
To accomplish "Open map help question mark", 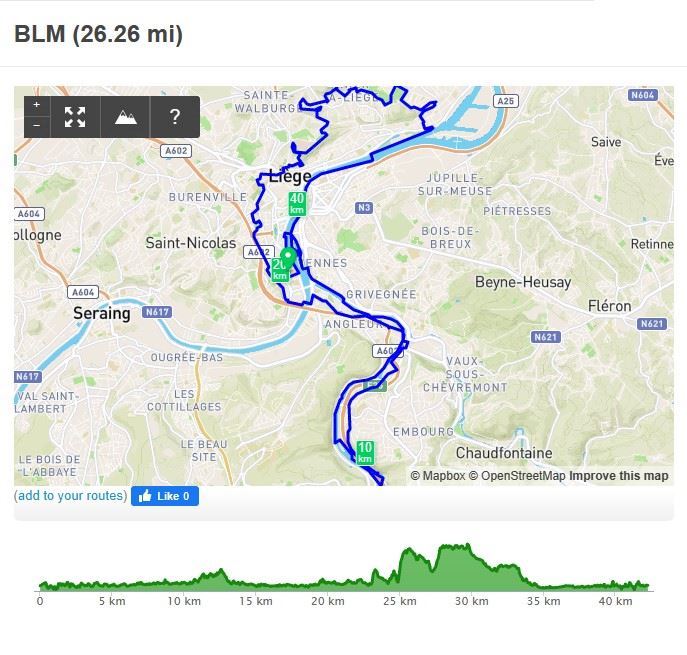I will 175,117.
